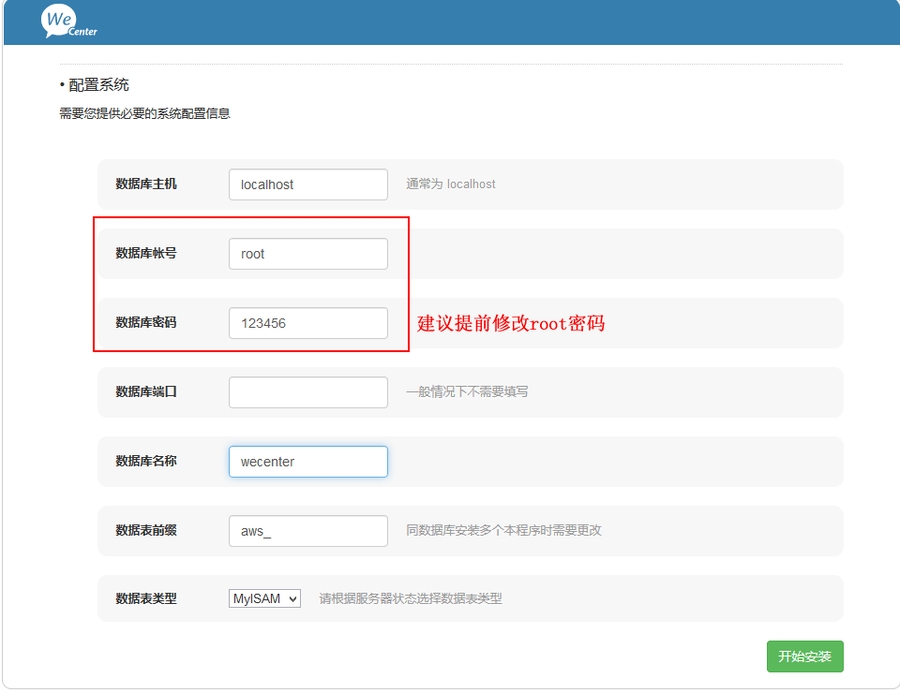Screen dimensions: 900x693
Task: Click the red 建议提前修改root密码 annotation
Action: (x=510, y=323)
